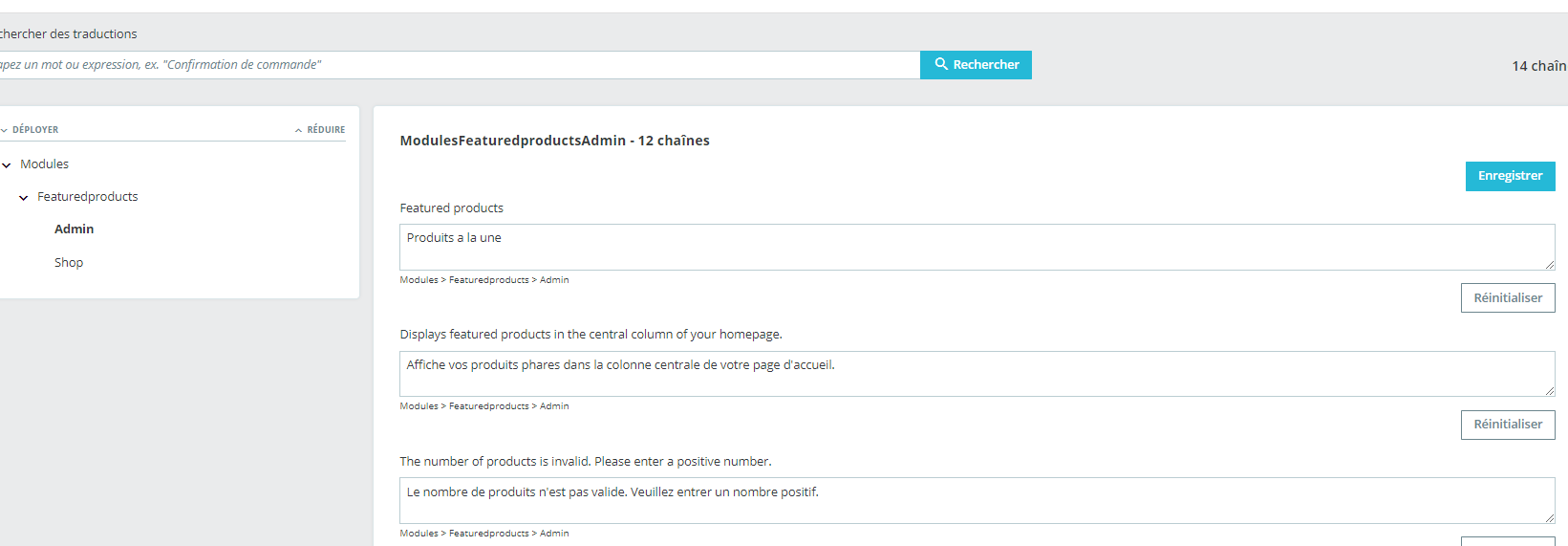The image size is (1568, 546).
Task: Click the resize handle of 'Affiche vos produits' textarea
Action: point(1549,391)
